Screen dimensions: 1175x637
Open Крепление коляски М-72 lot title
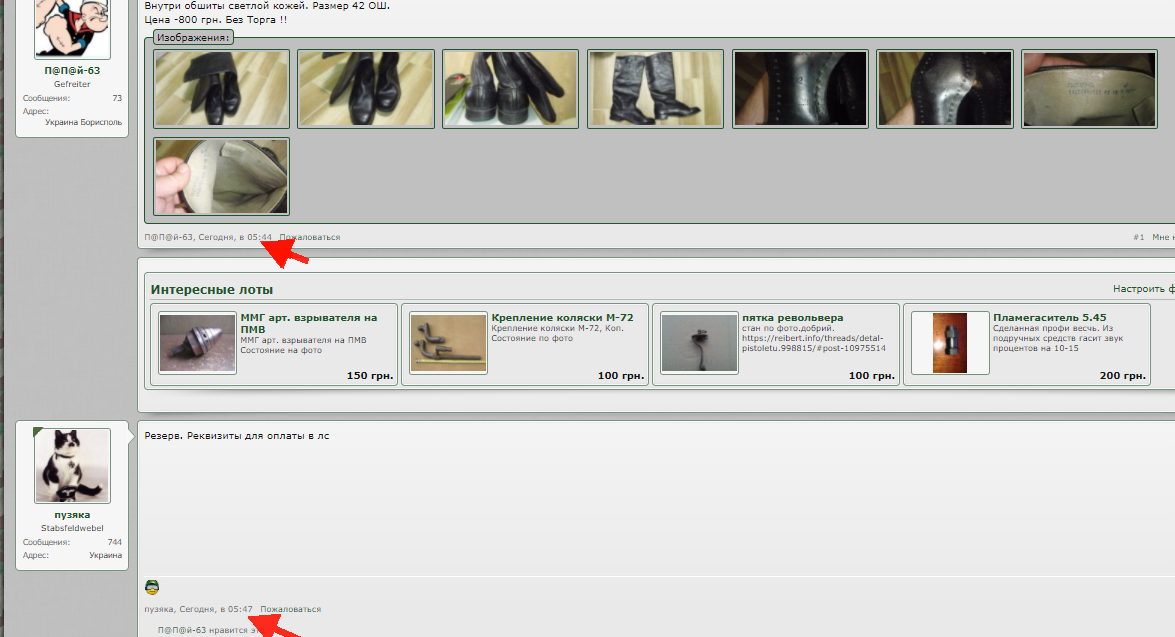coord(562,318)
